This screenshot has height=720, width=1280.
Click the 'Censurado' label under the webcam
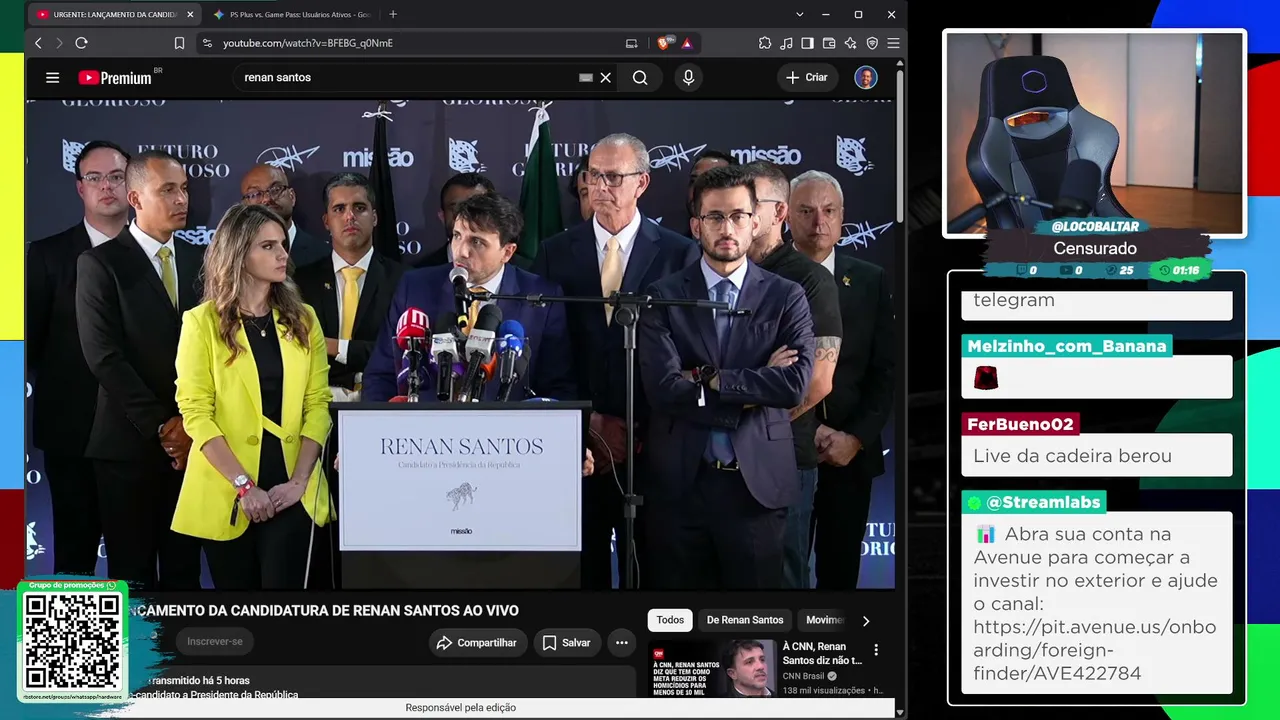tap(1095, 248)
